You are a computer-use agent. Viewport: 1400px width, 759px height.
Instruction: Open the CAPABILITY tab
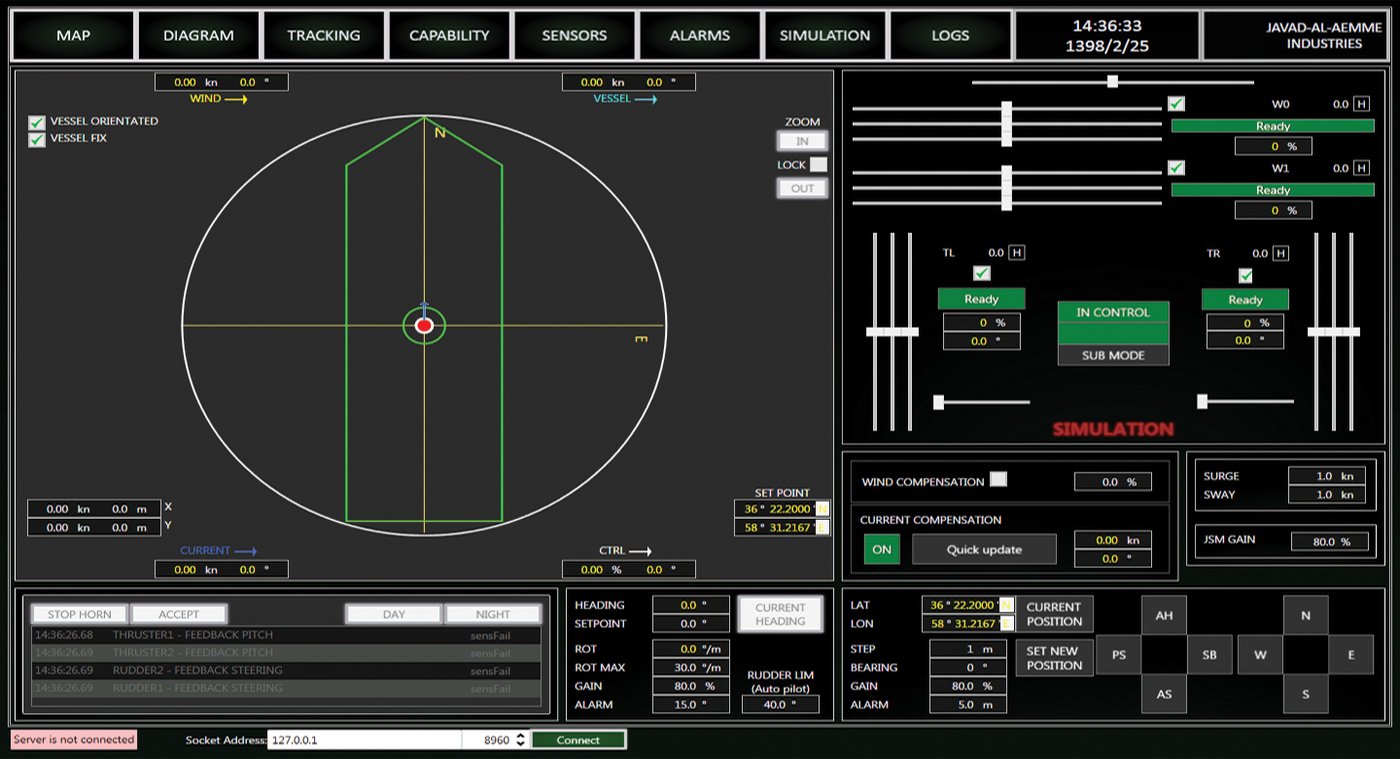(x=449, y=35)
